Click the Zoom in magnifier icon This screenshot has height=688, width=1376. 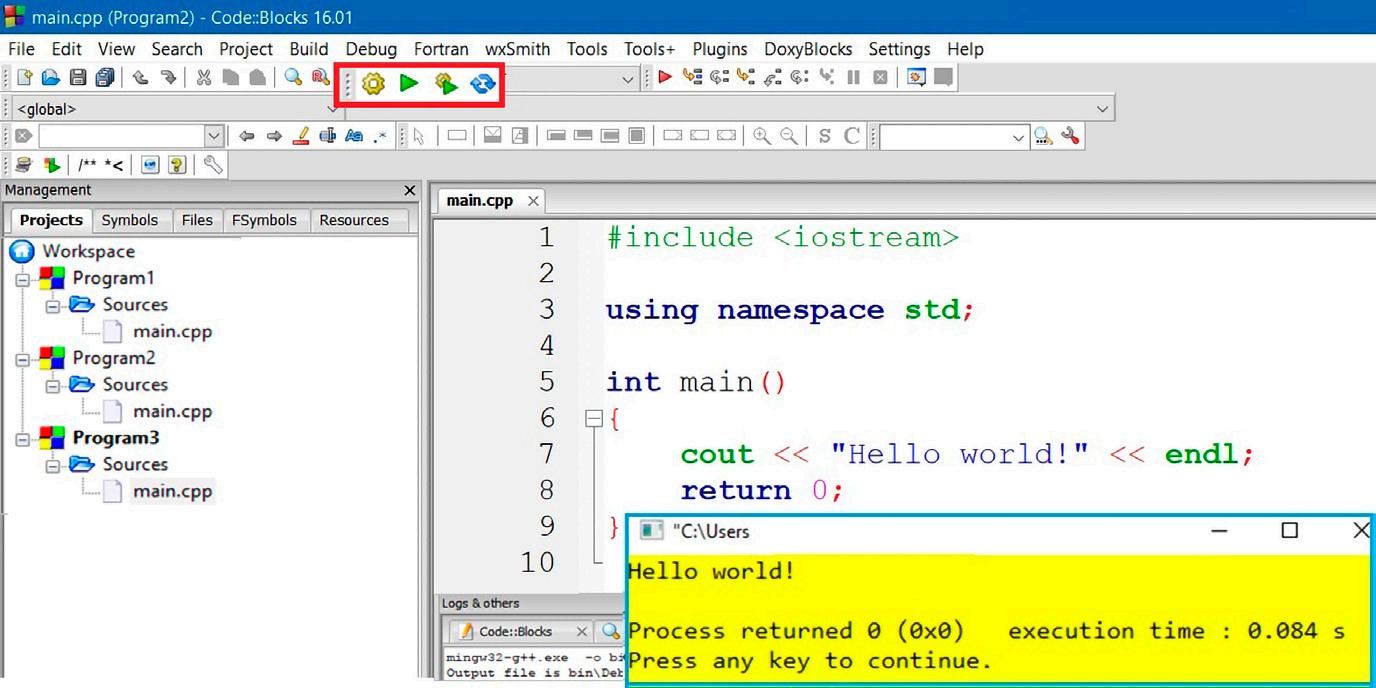click(762, 136)
